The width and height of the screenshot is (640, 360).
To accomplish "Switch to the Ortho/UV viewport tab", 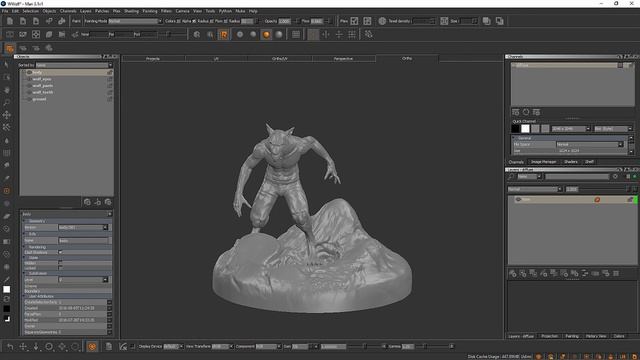I will pos(280,59).
